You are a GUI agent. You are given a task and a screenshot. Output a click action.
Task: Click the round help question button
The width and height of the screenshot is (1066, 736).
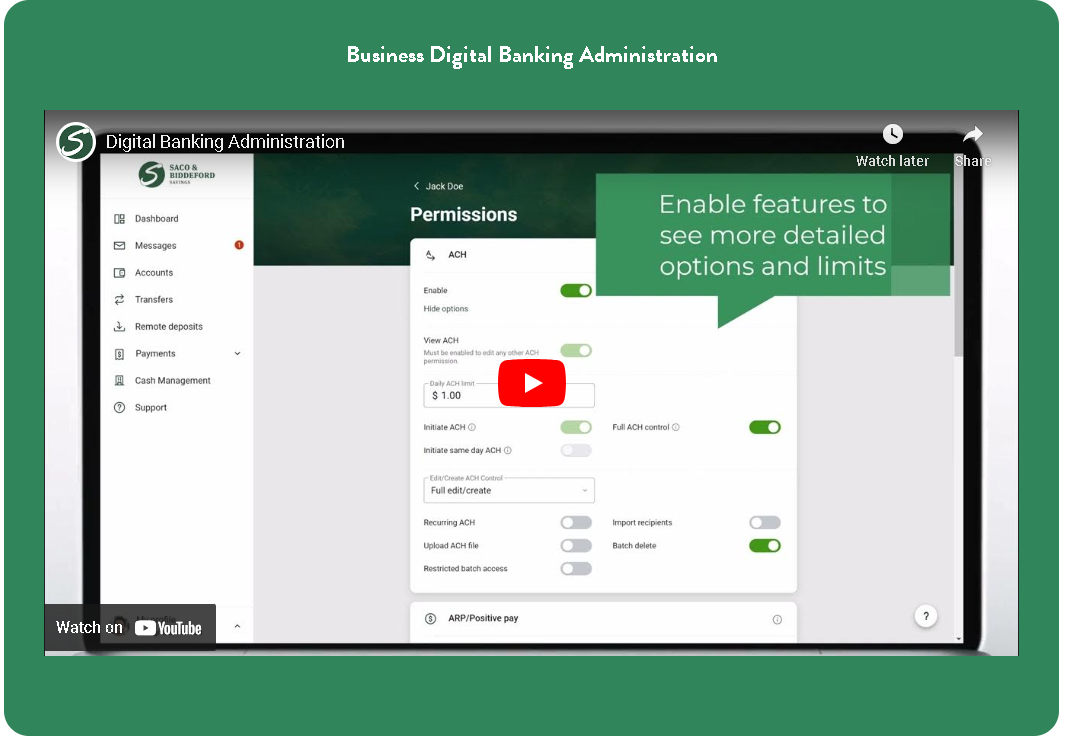pos(925,616)
